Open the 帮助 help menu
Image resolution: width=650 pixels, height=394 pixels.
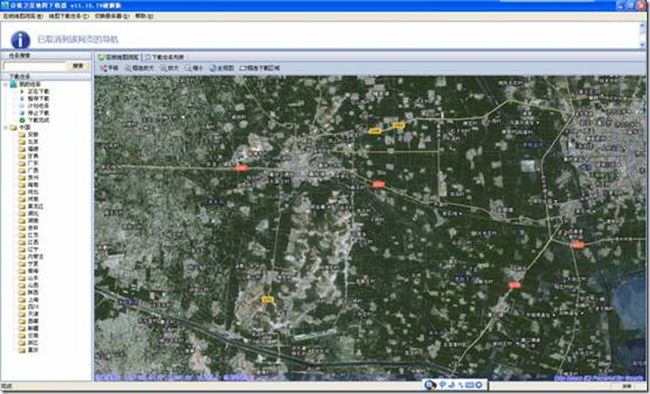pyautogui.click(x=144, y=16)
